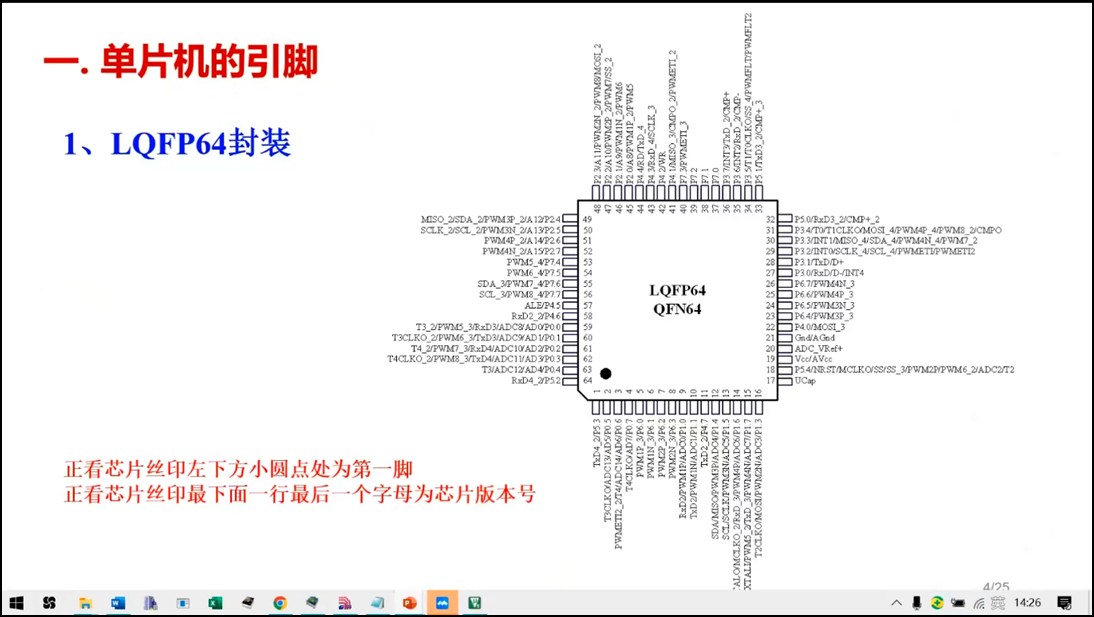Click the green 360 security tray icon
Viewport: 1094px width, 617px height.
pos(937,603)
